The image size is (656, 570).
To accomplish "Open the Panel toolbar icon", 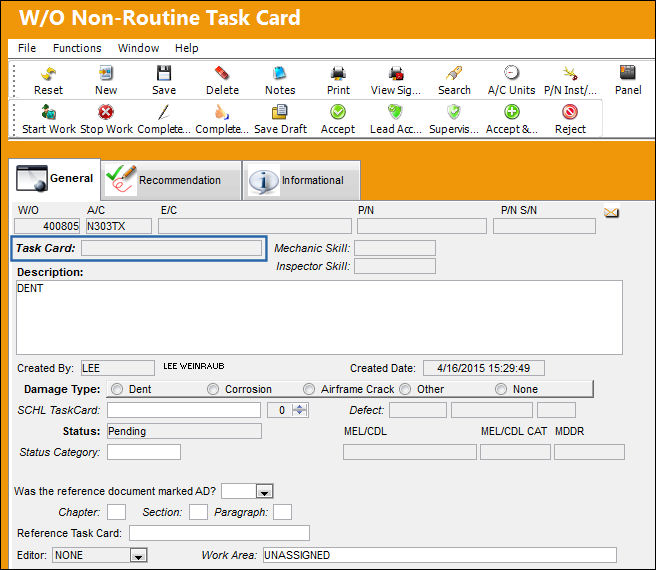I will pyautogui.click(x=628, y=73).
